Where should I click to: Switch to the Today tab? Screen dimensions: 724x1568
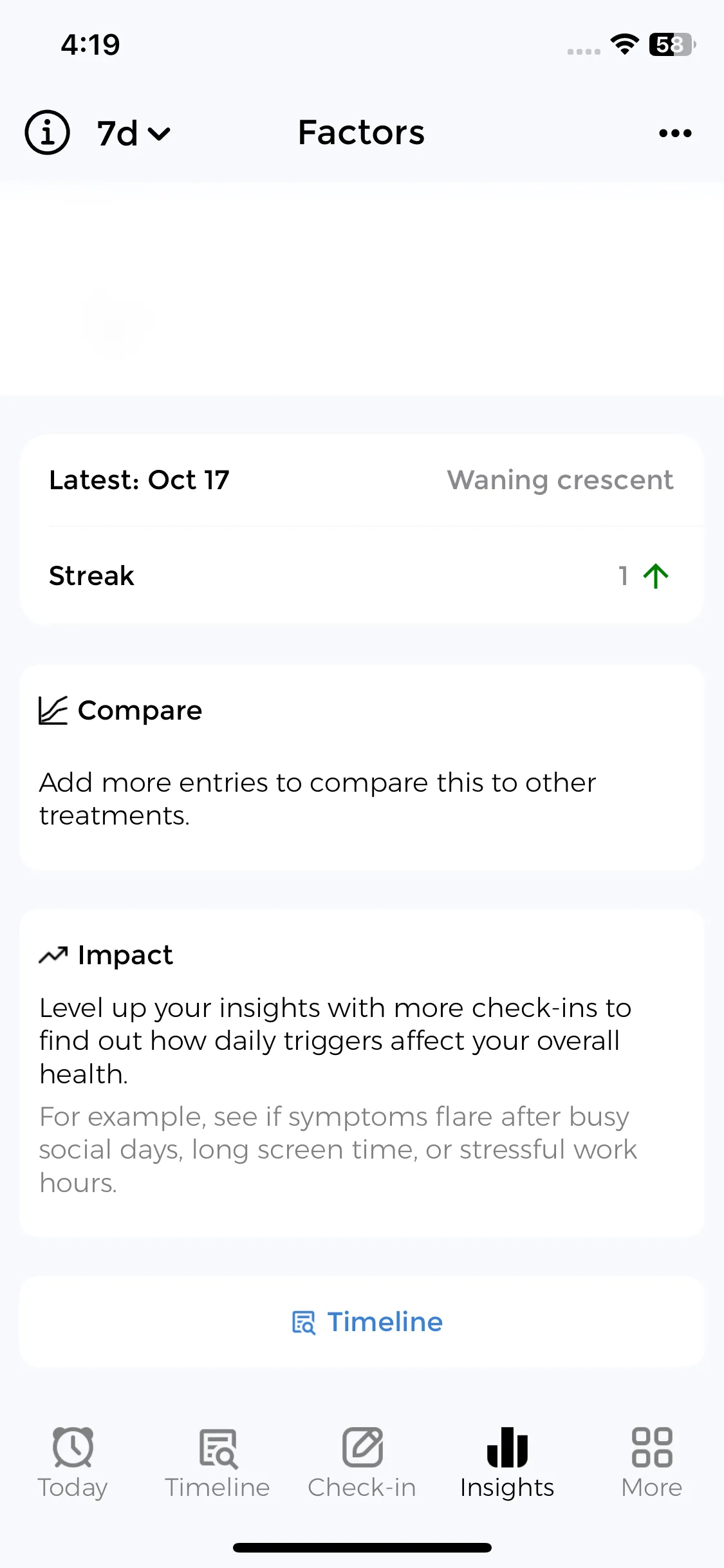tap(73, 1462)
